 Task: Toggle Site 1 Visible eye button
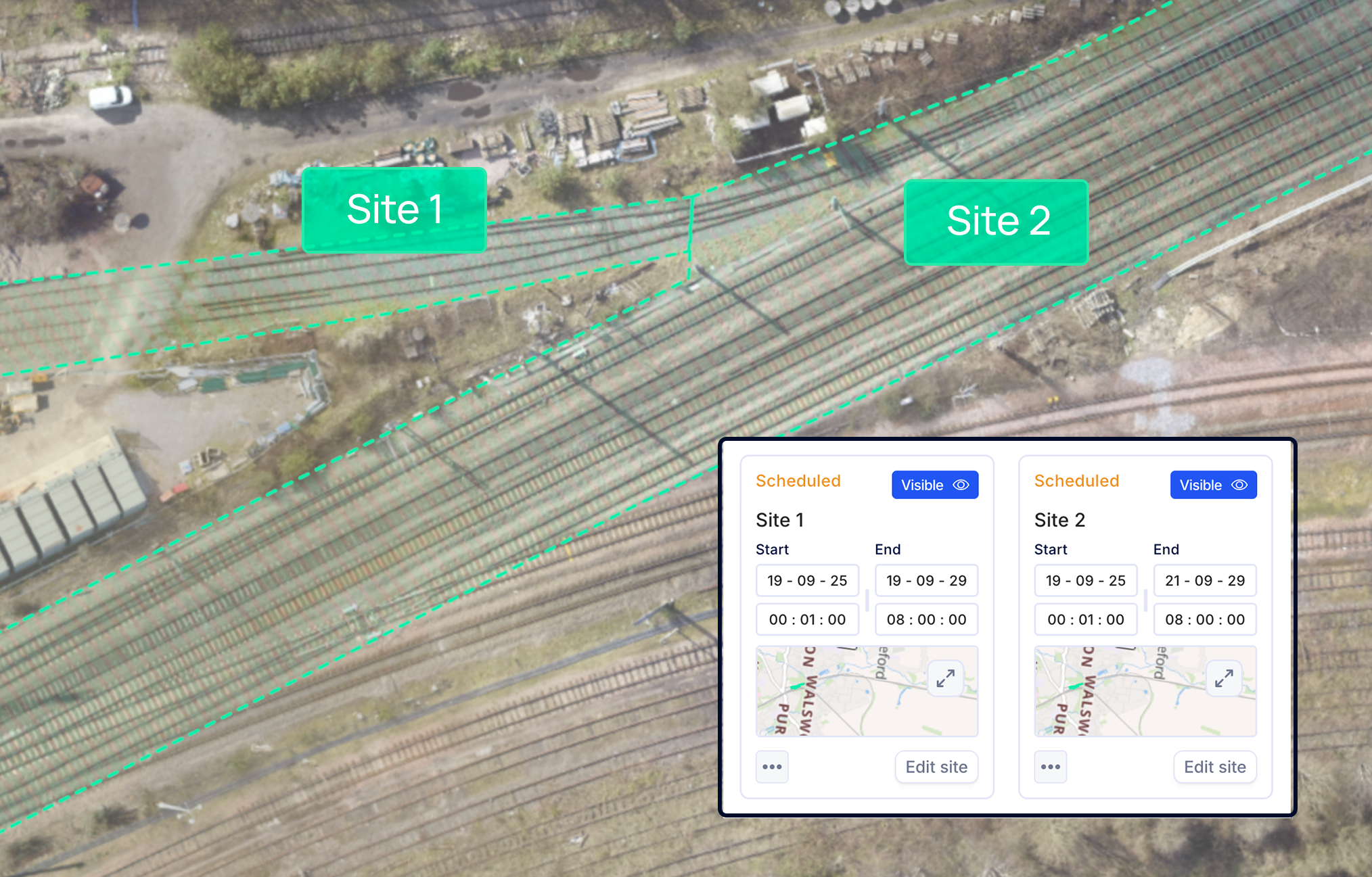[x=934, y=485]
